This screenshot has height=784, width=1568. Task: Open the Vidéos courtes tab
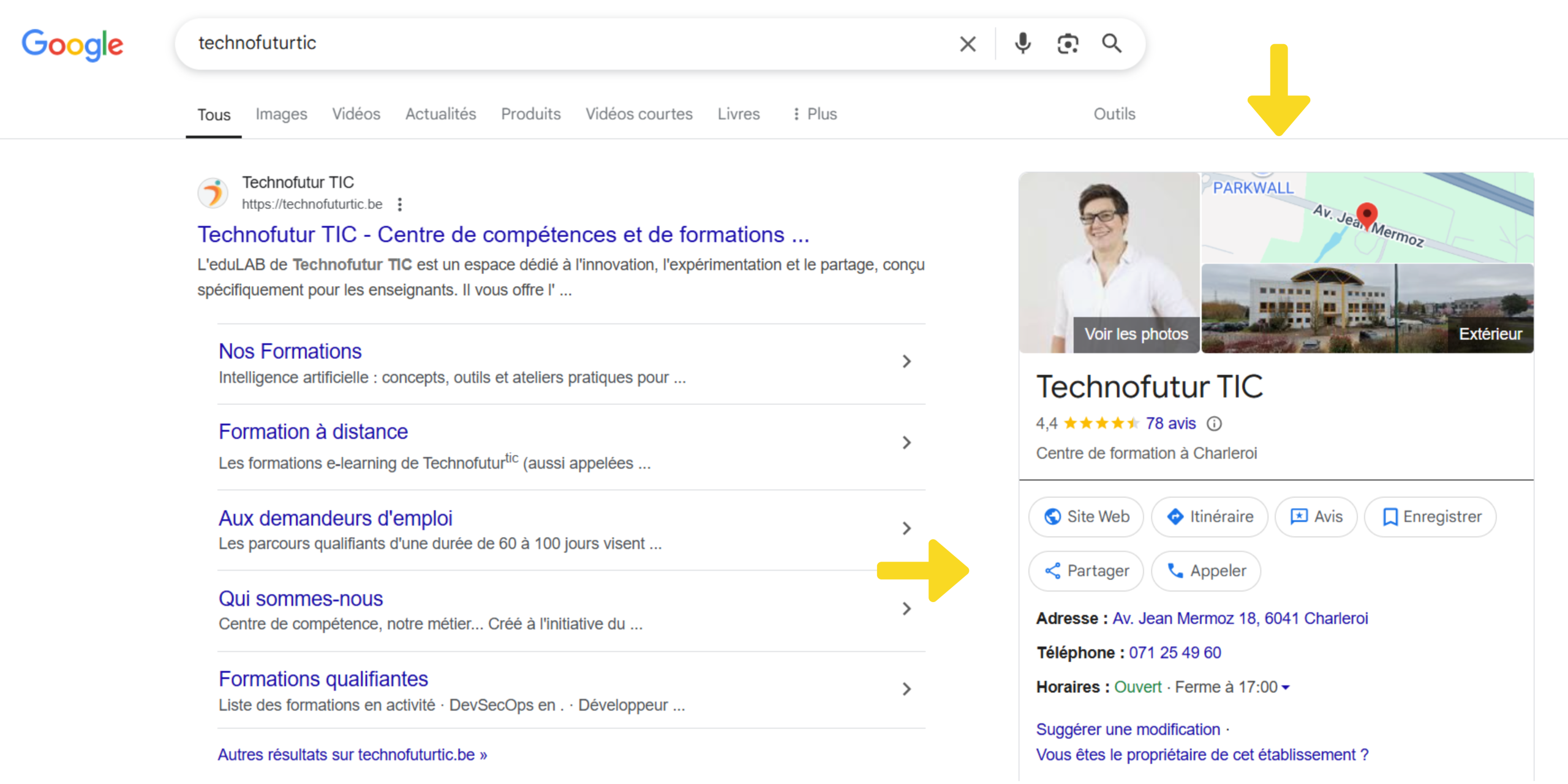pos(639,114)
